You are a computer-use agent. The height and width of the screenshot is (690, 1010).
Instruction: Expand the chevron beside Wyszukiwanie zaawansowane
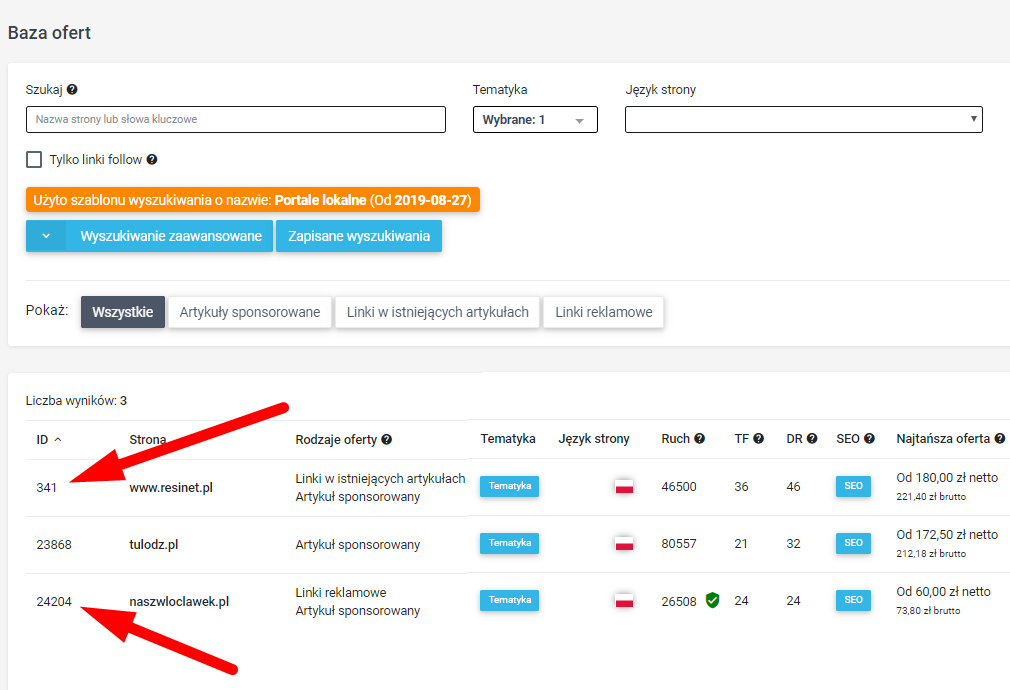[46, 236]
